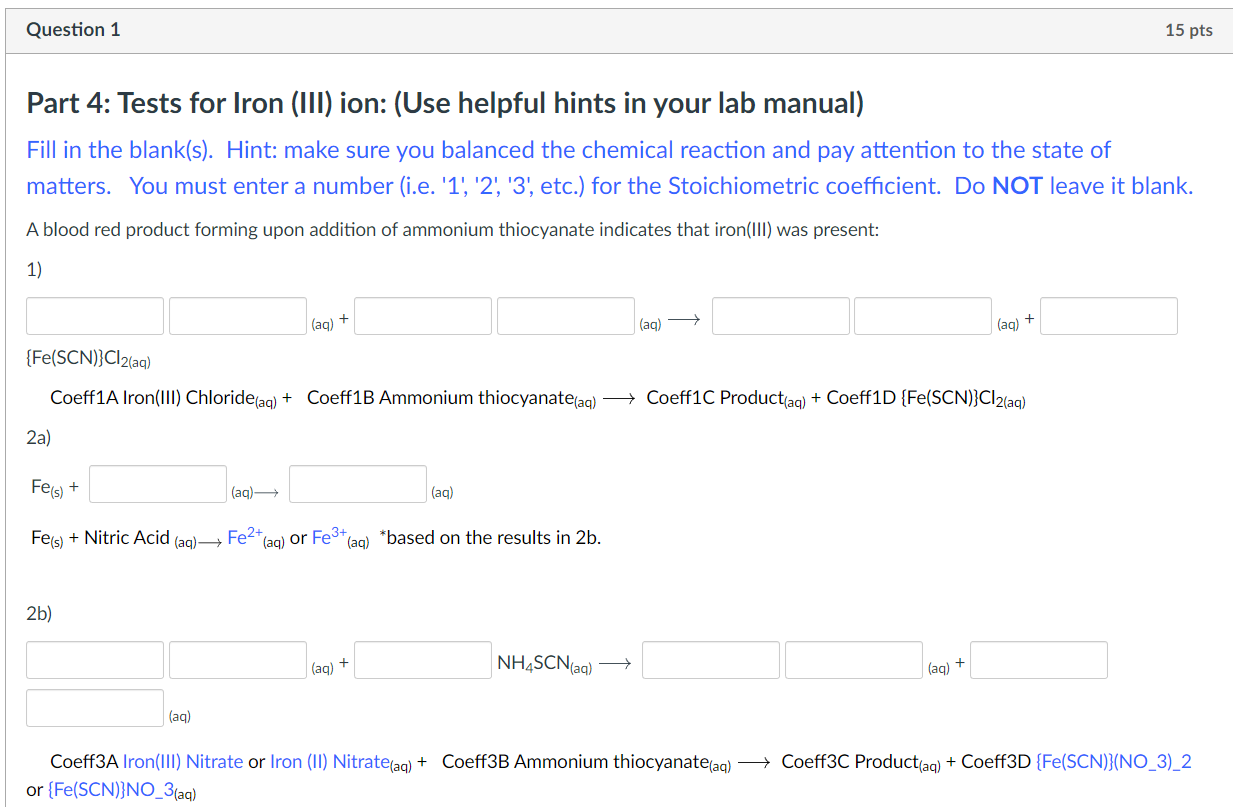Click the Coeff3C product coefficient box in 2b
This screenshot has height=807, width=1233.
tap(710, 659)
